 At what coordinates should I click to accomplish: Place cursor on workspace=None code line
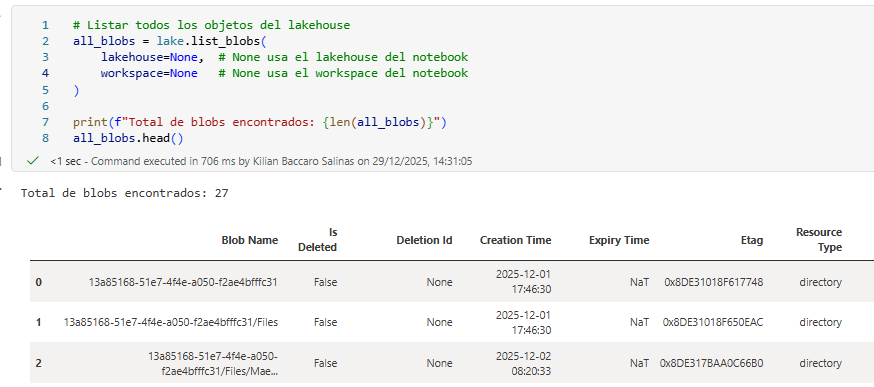click(284, 74)
